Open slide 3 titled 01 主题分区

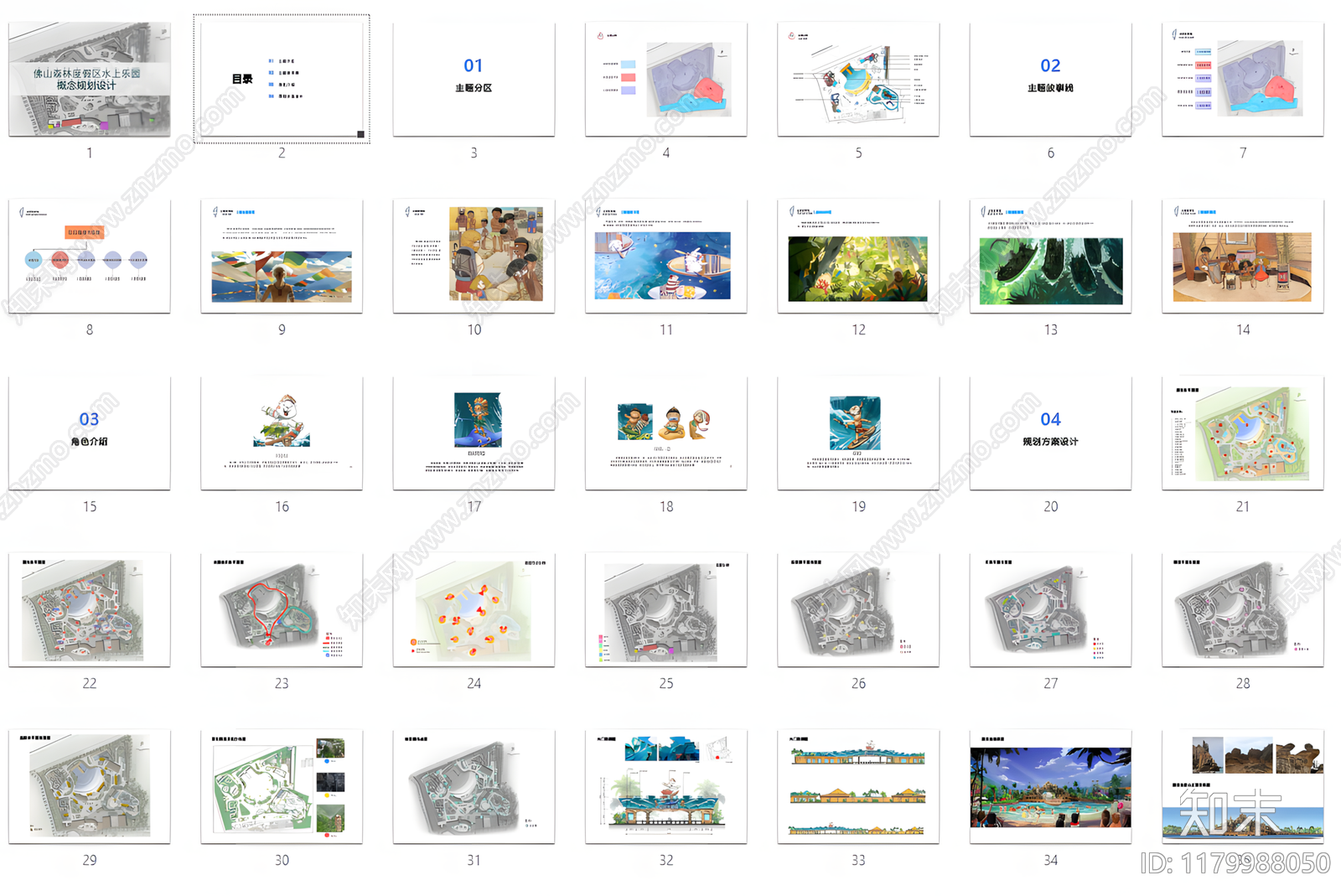tap(474, 79)
